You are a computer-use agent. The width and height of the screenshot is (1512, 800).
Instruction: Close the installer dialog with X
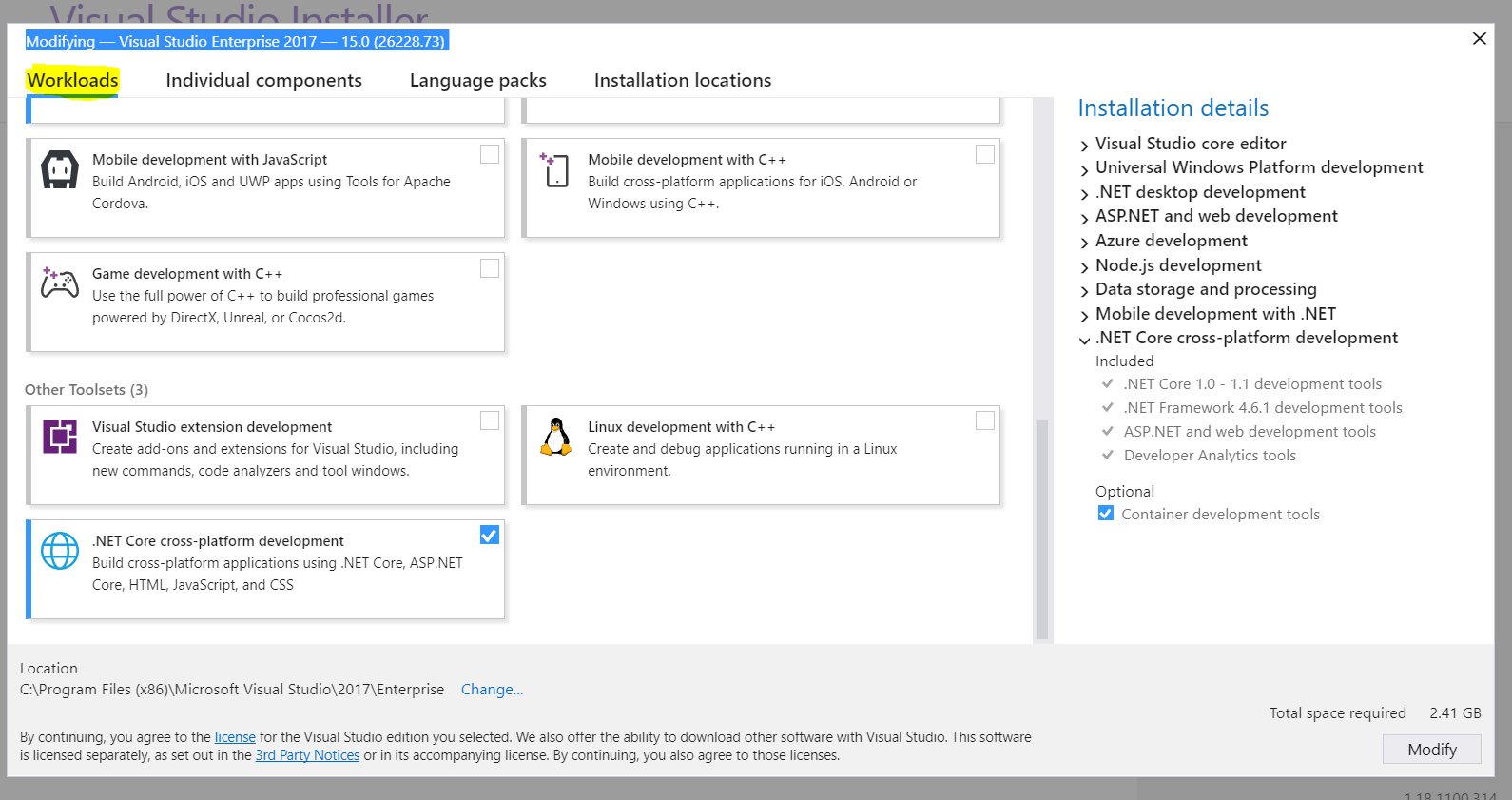coord(1479,39)
